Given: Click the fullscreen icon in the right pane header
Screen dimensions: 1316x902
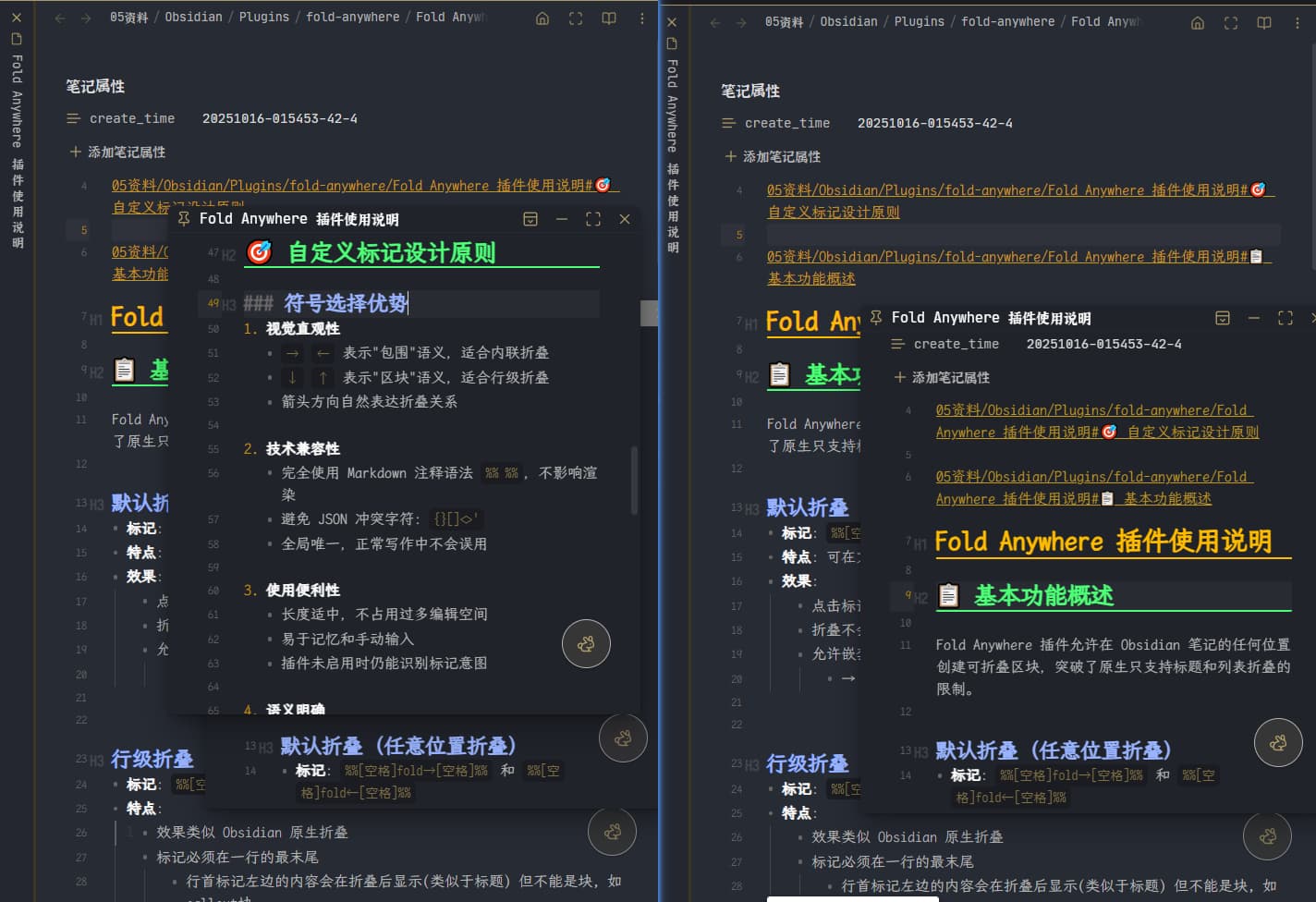Looking at the screenshot, I should pos(1231,23).
